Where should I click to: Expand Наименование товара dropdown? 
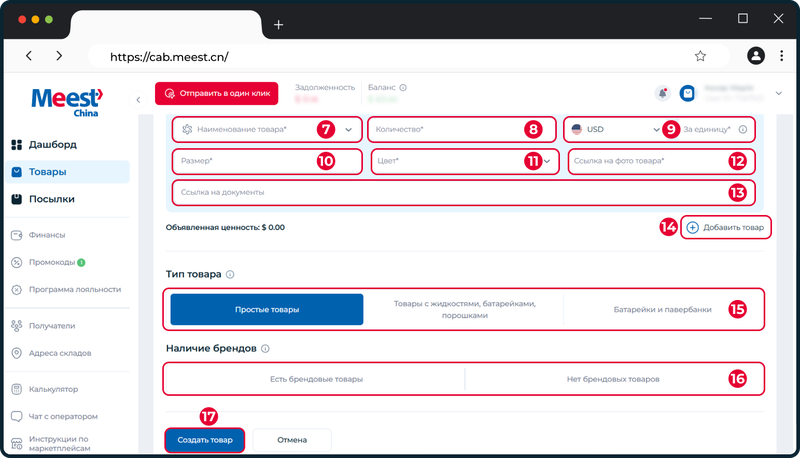pos(348,130)
